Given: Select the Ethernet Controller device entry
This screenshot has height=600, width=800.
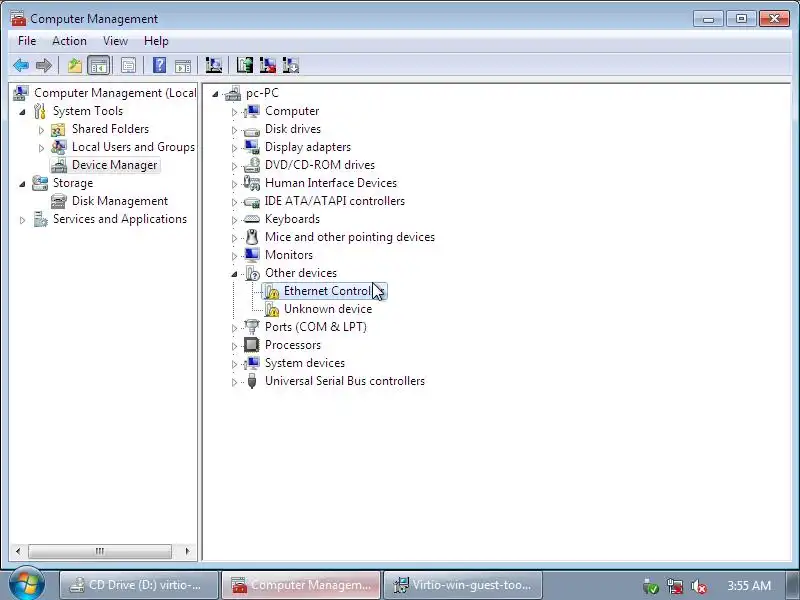Looking at the screenshot, I should [x=325, y=291].
